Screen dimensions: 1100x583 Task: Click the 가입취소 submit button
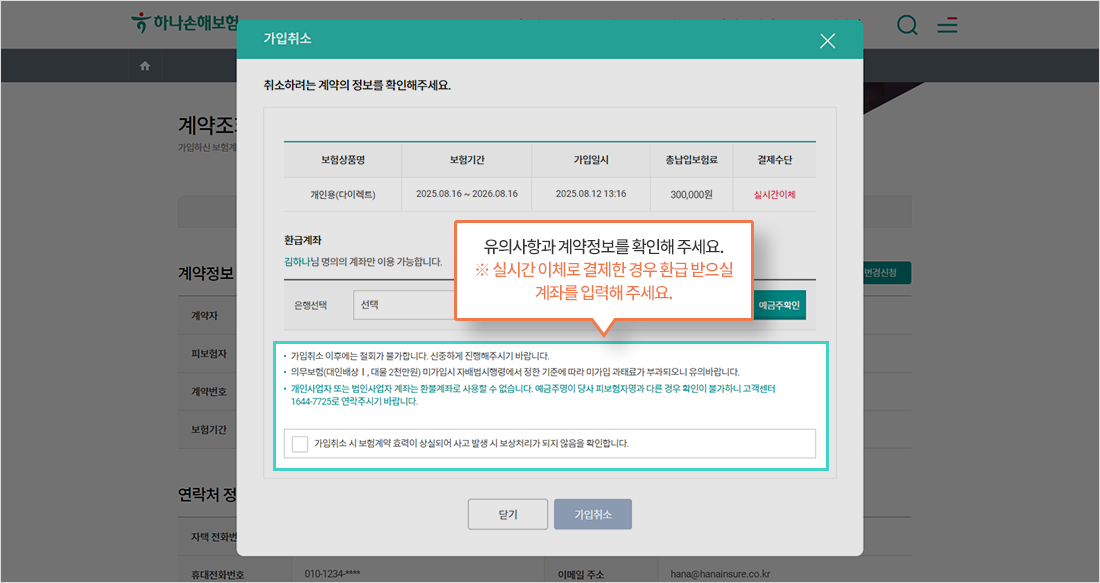click(593, 514)
